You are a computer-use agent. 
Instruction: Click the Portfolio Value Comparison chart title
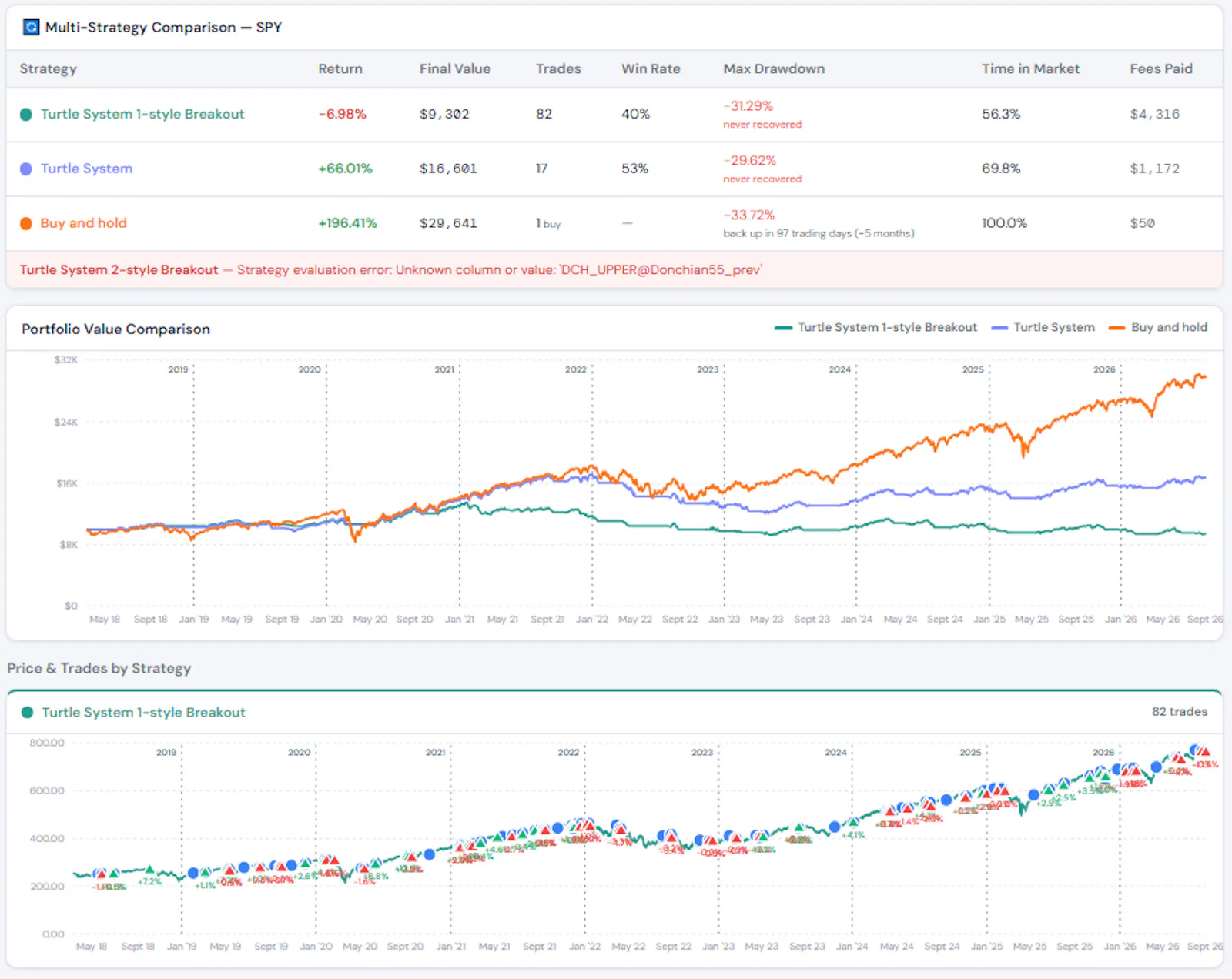pos(115,329)
